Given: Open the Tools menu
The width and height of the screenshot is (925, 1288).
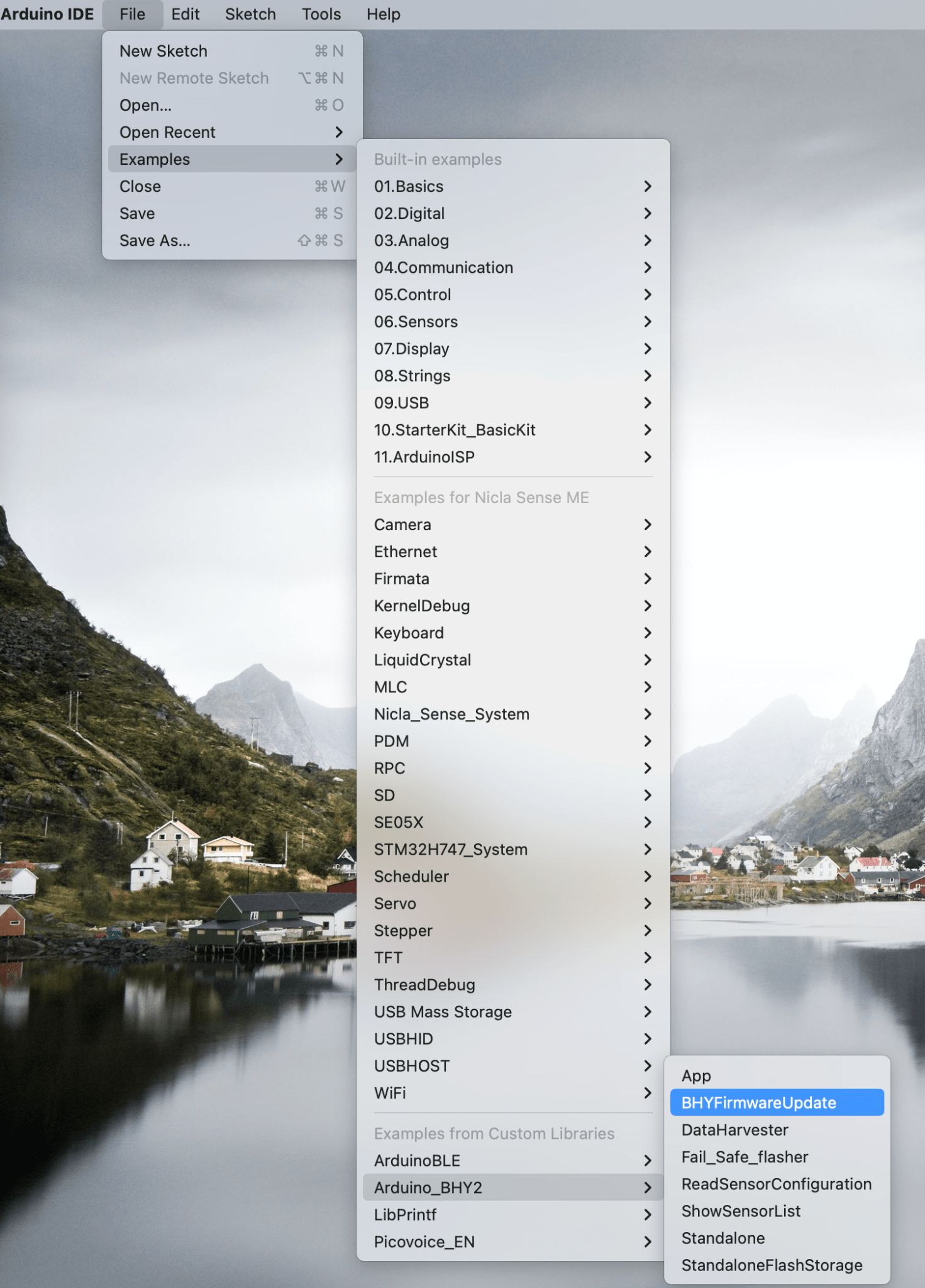Looking at the screenshot, I should tap(321, 14).
